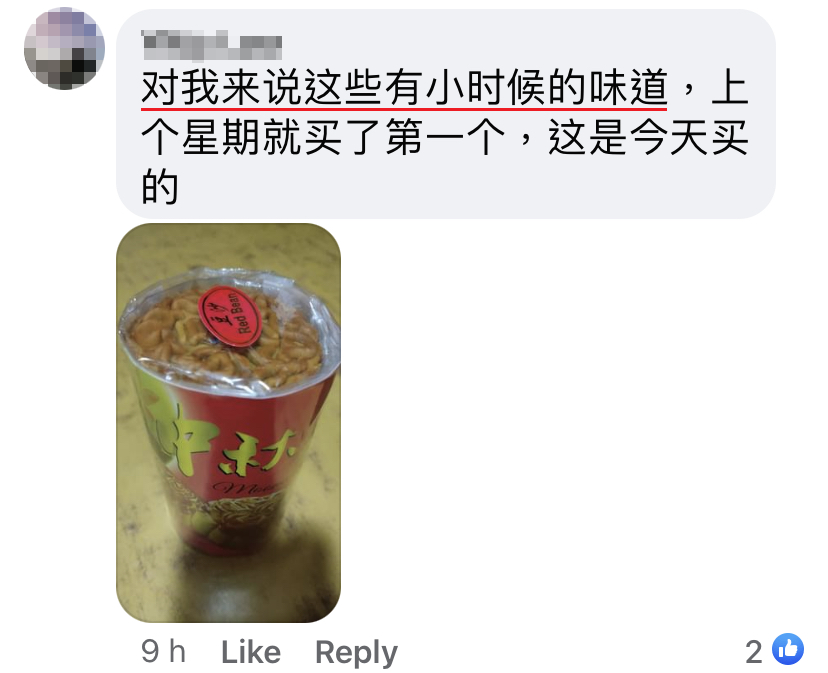Click the blue thumbs-up reaction icon
This screenshot has height=673, width=828.
pos(787,649)
